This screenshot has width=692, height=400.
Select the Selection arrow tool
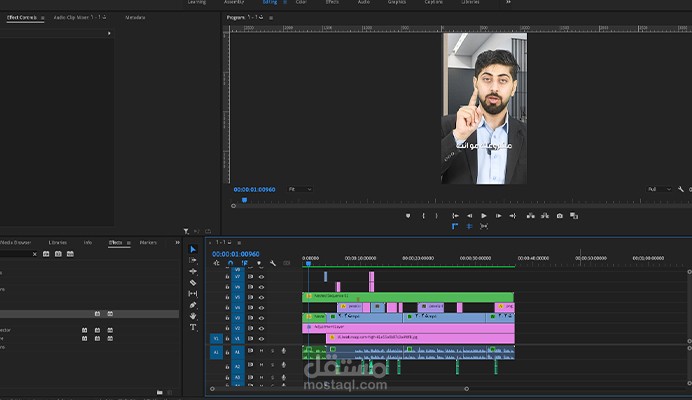tap(193, 249)
